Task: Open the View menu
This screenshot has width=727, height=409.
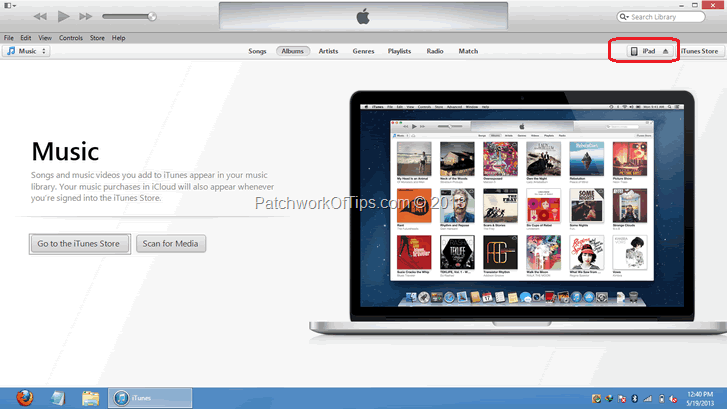Action: (x=45, y=38)
